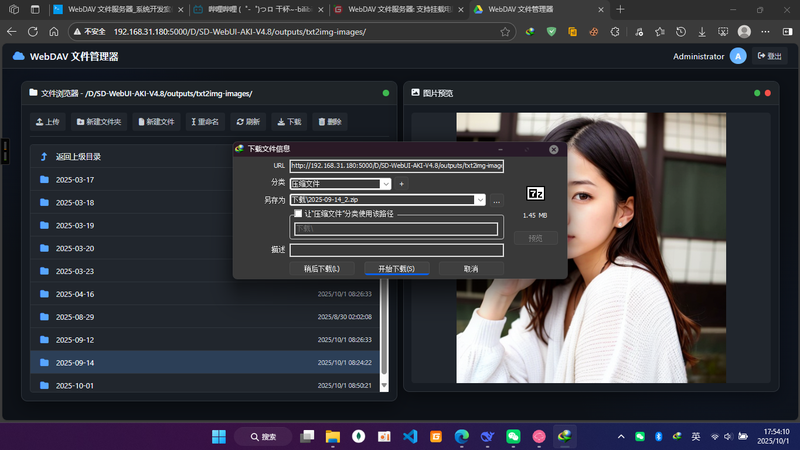Expand the 分类 category dropdown
Viewport: 800px width, 450px height.
point(385,184)
